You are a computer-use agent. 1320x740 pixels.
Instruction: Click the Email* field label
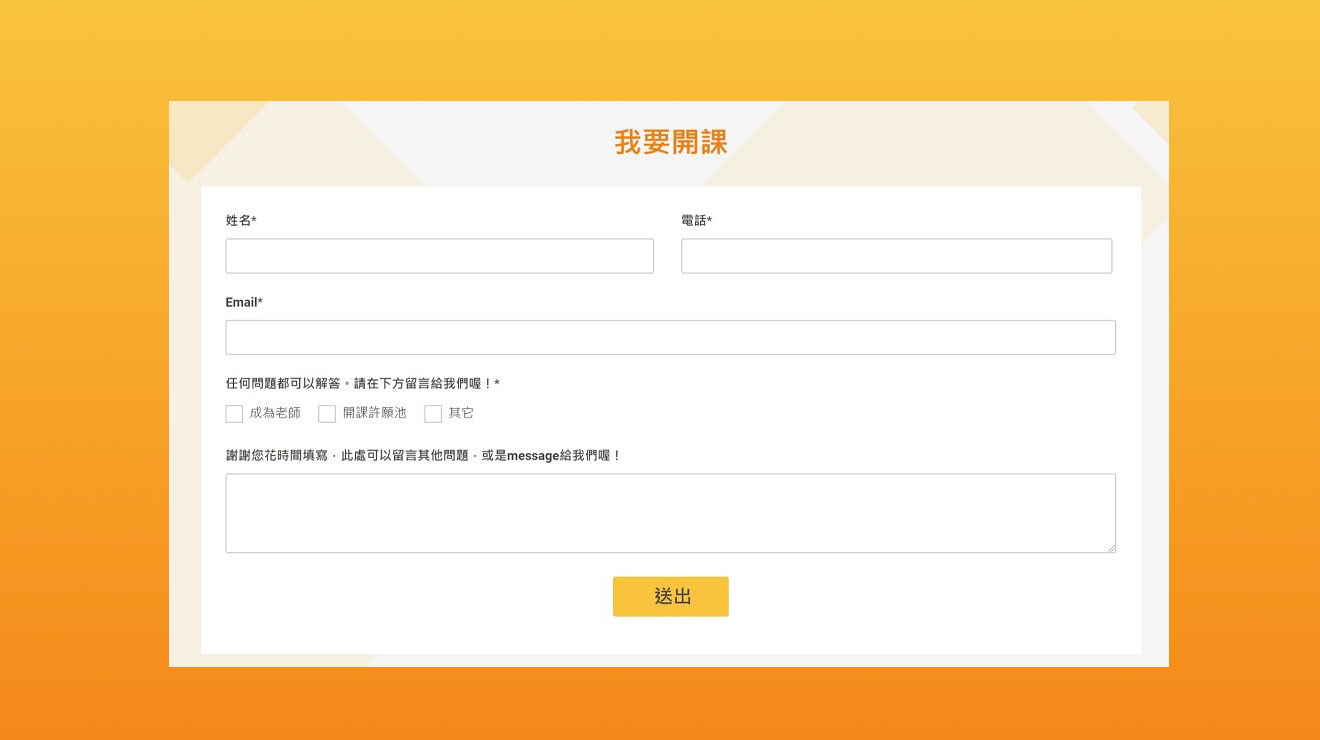point(243,303)
